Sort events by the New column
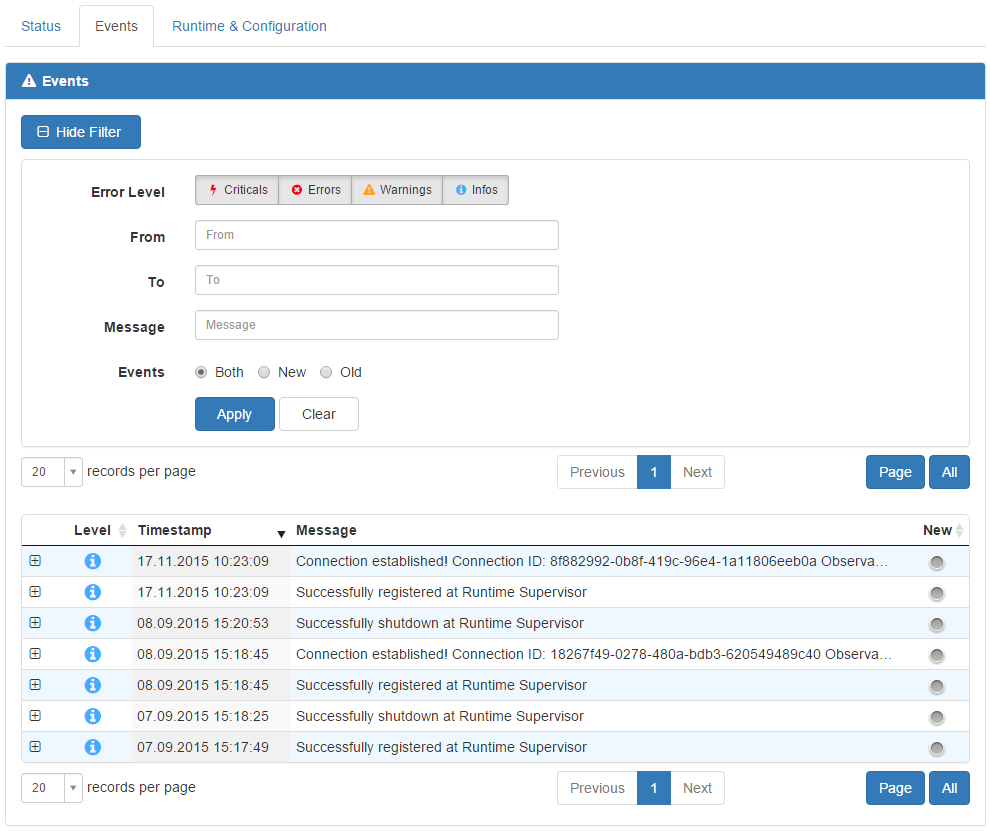 (943, 530)
